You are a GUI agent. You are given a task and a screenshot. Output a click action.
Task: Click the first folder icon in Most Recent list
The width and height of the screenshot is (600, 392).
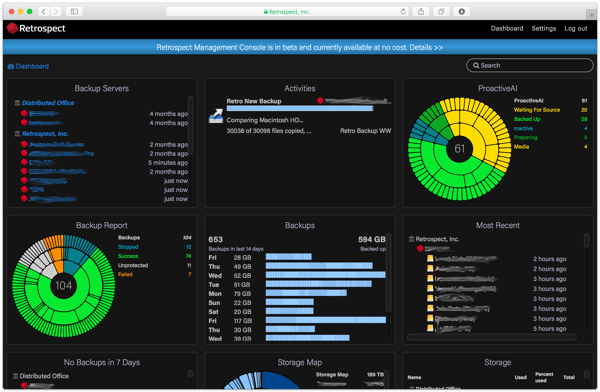coord(430,258)
